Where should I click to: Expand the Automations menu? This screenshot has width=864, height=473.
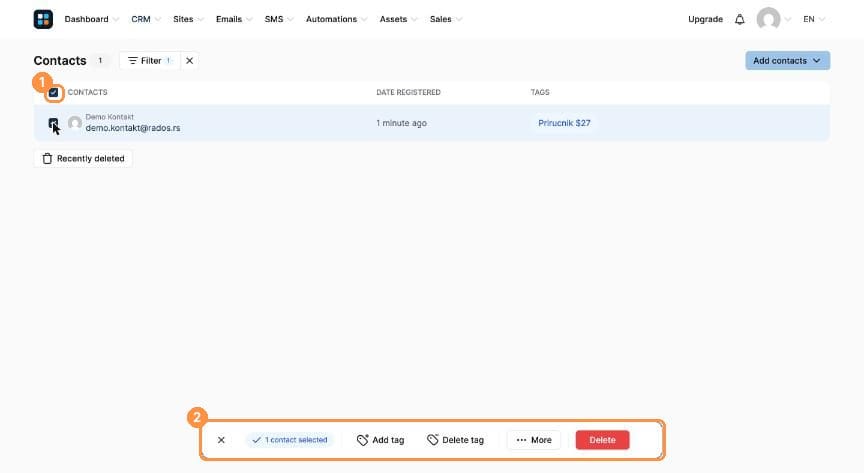tap(336, 19)
